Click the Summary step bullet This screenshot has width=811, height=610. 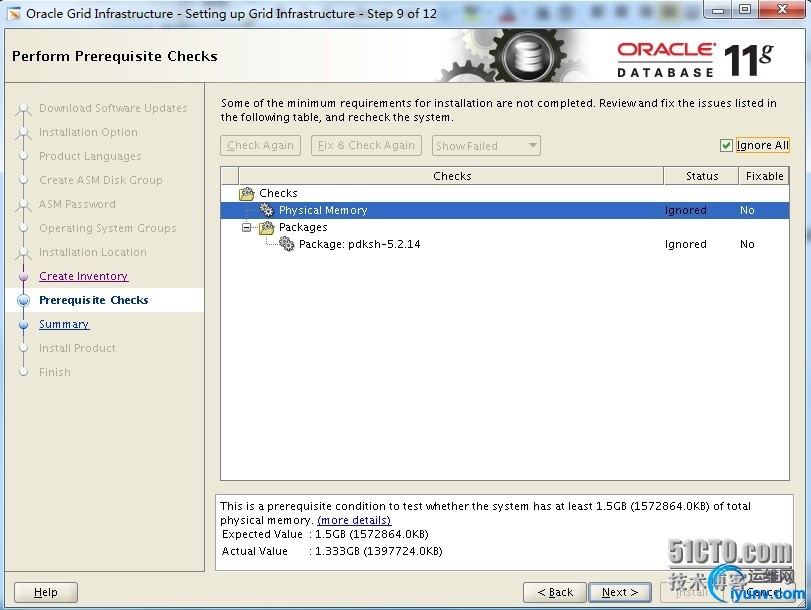(x=23, y=324)
